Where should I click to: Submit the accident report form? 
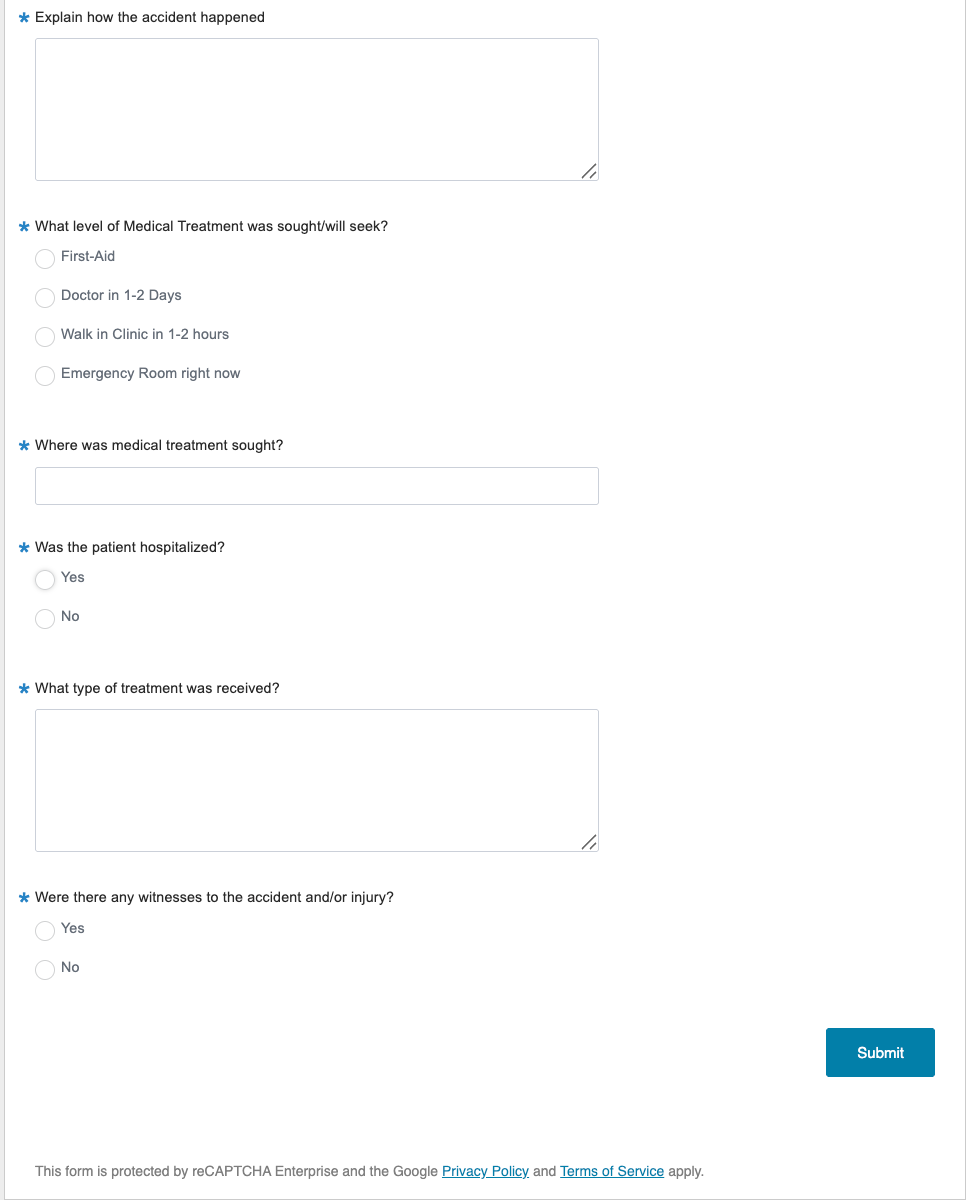tap(880, 1053)
